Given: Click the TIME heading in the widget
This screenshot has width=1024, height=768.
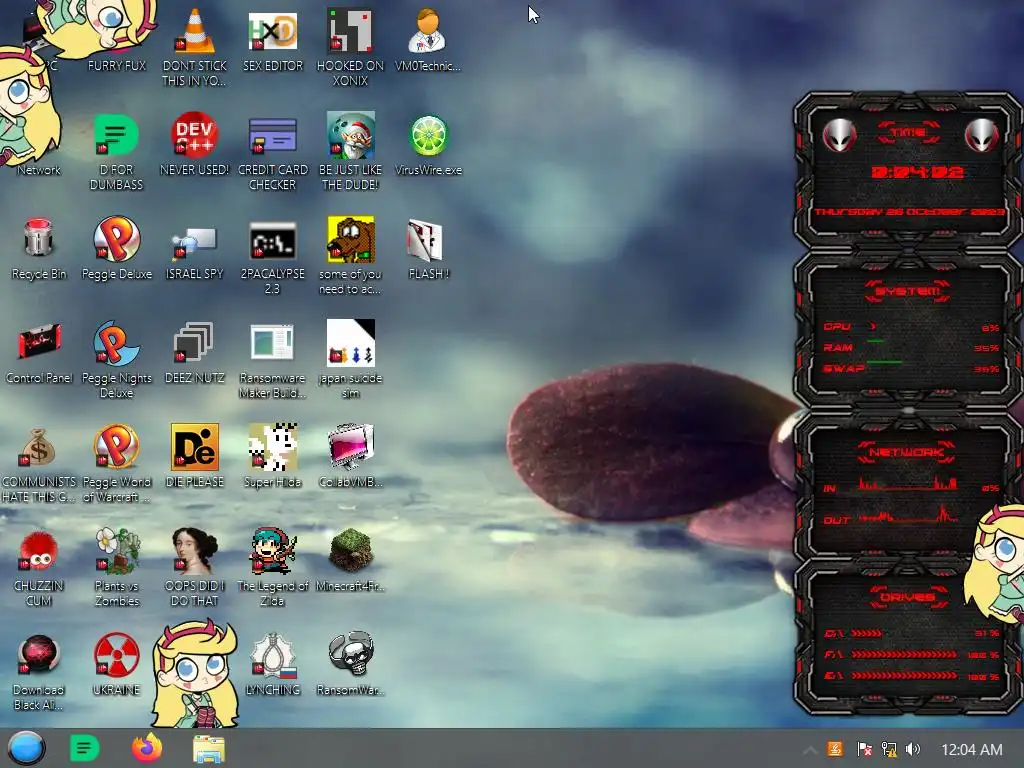Looking at the screenshot, I should point(908,132).
